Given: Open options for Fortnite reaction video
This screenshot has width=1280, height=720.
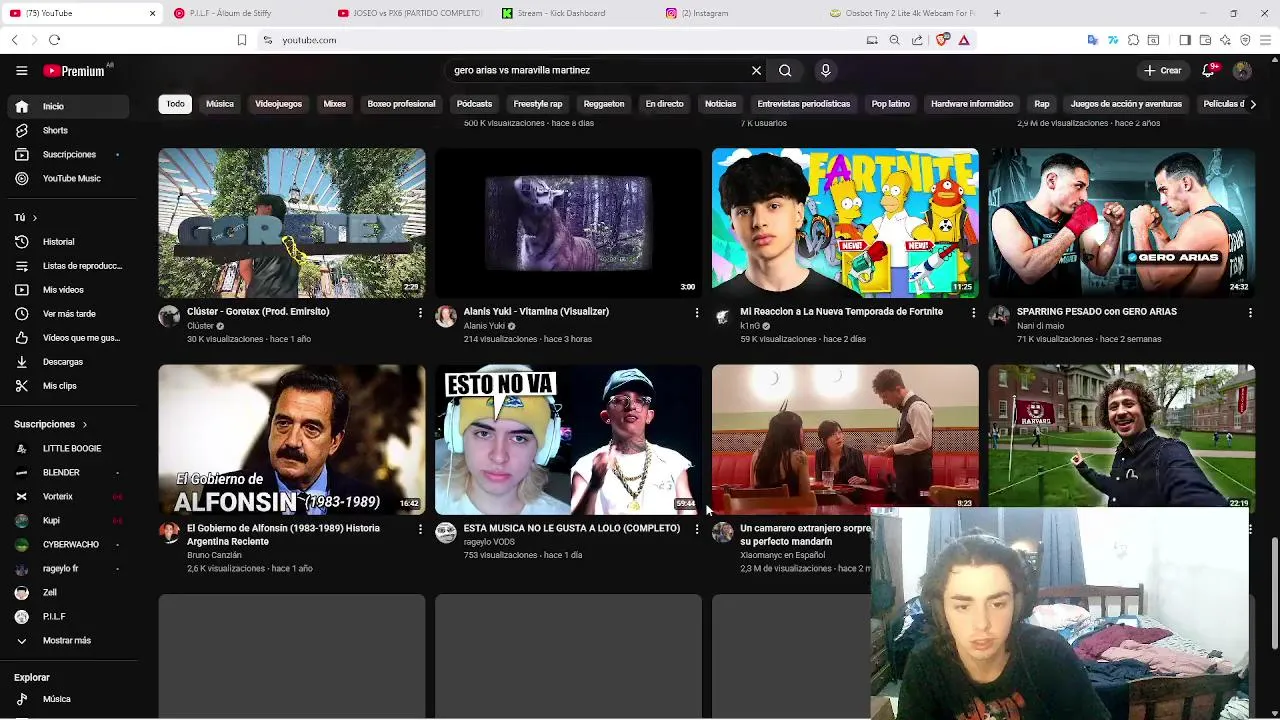Looking at the screenshot, I should click(973, 313).
